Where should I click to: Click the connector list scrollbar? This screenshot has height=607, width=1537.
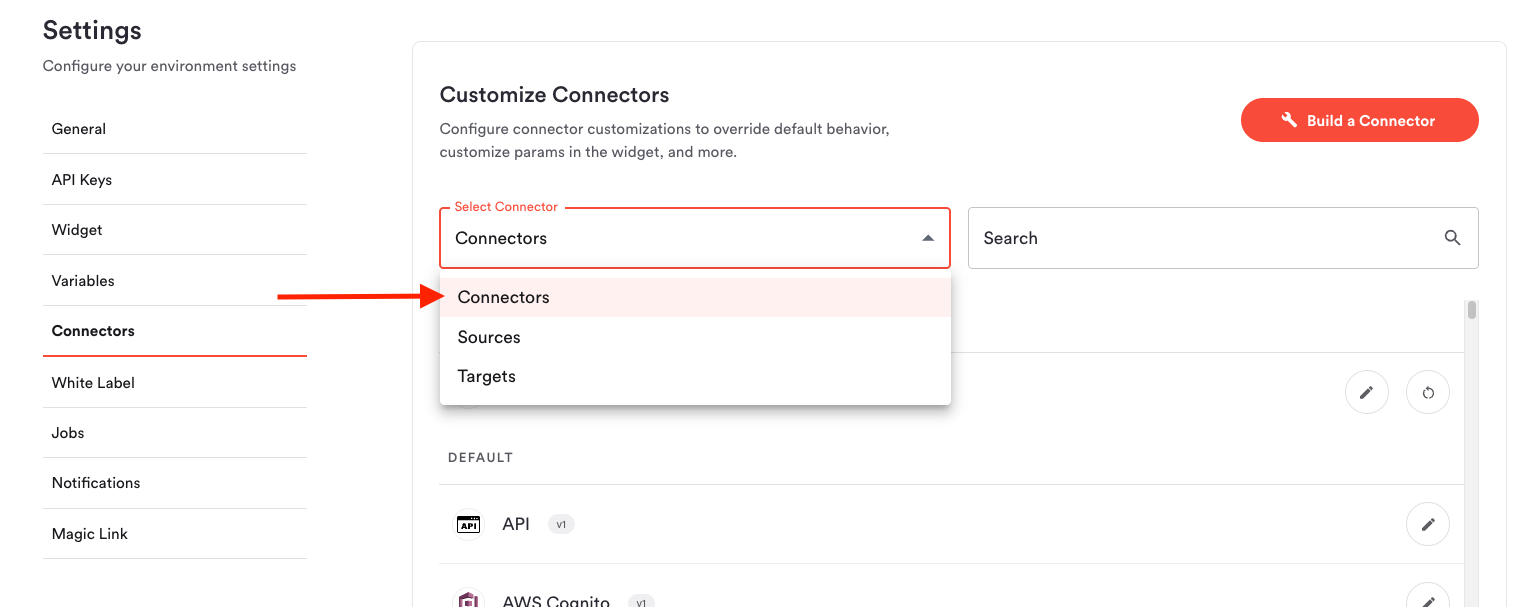1471,310
